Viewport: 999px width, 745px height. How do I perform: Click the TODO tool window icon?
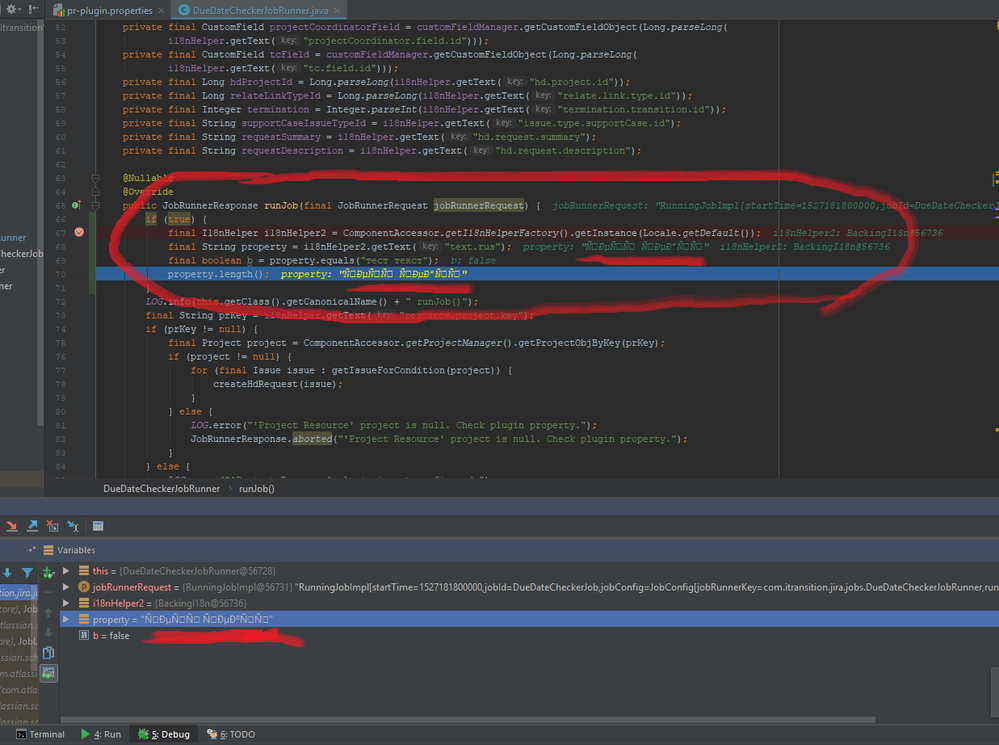[x=212, y=734]
